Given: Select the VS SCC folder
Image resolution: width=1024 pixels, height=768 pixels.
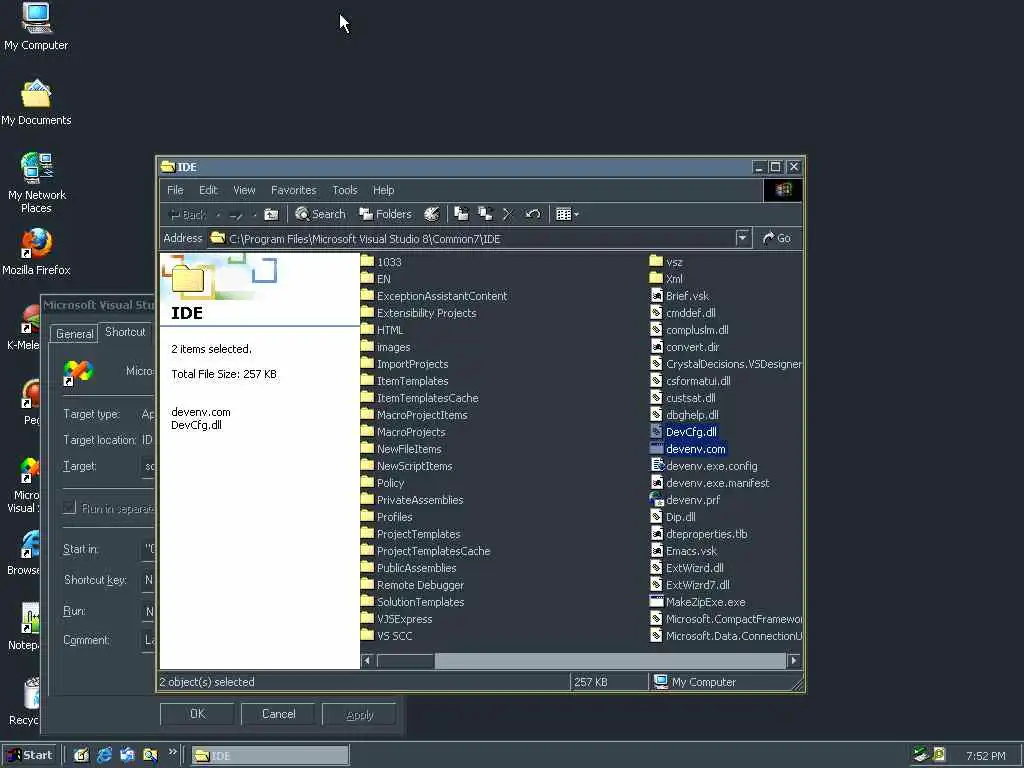Looking at the screenshot, I should [x=387, y=635].
